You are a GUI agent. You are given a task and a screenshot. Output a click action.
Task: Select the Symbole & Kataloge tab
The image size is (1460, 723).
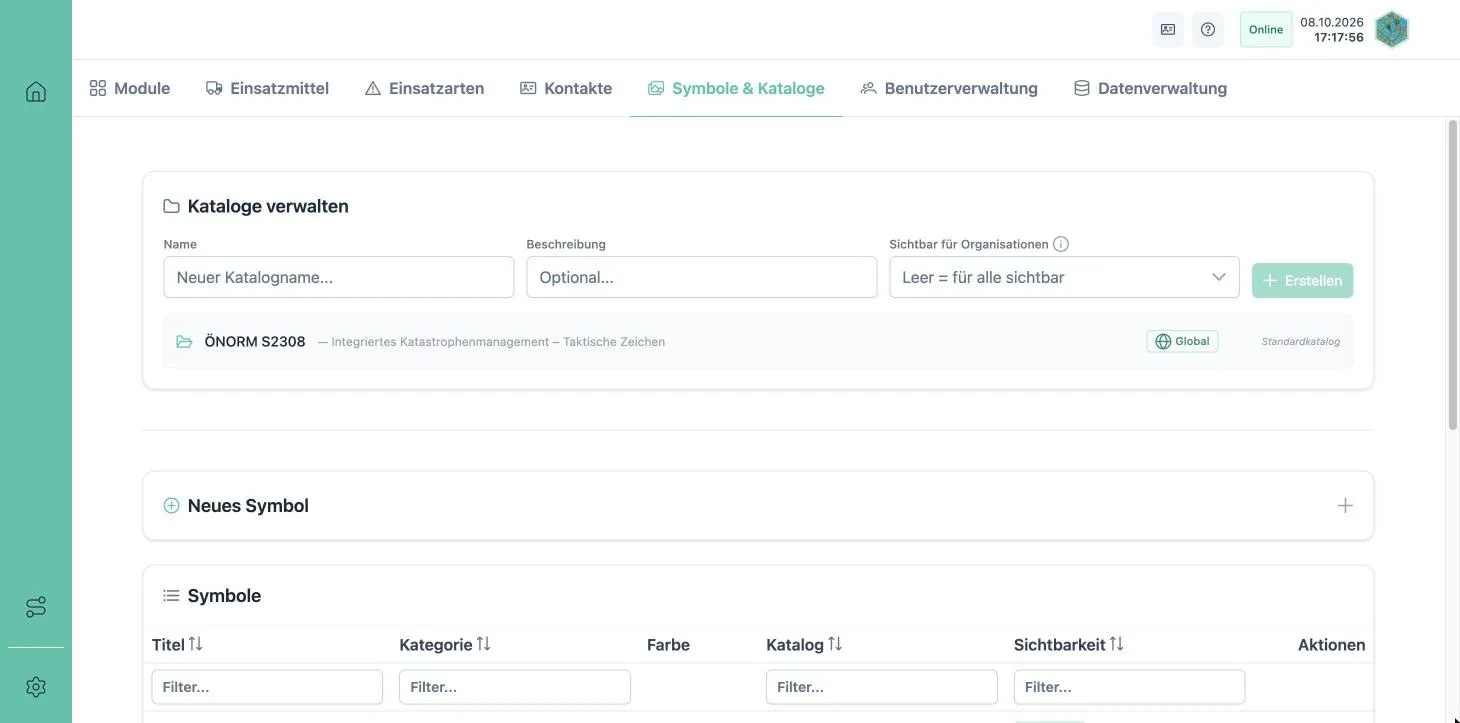[736, 88]
